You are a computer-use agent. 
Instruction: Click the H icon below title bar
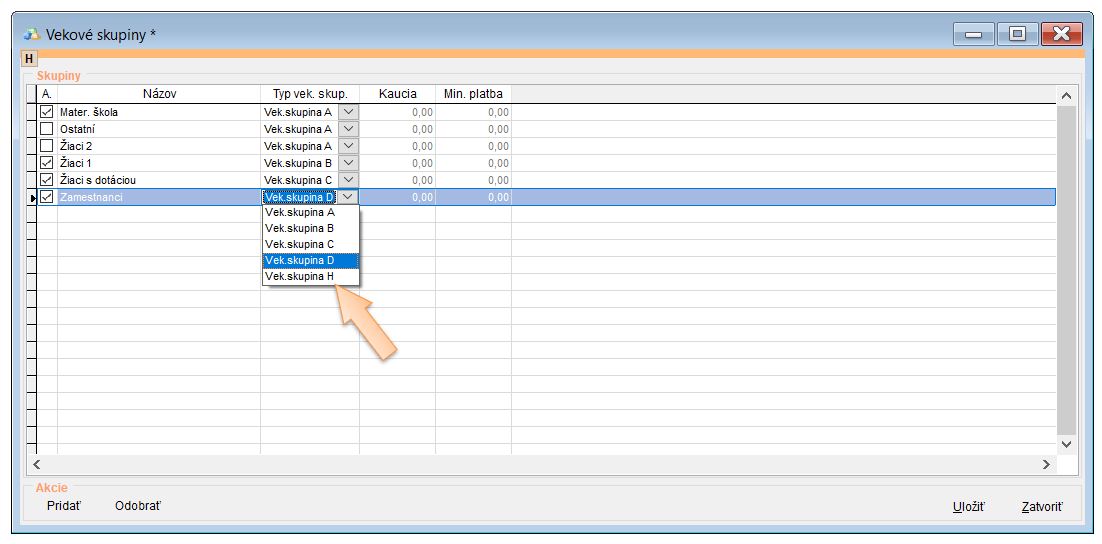(29, 59)
